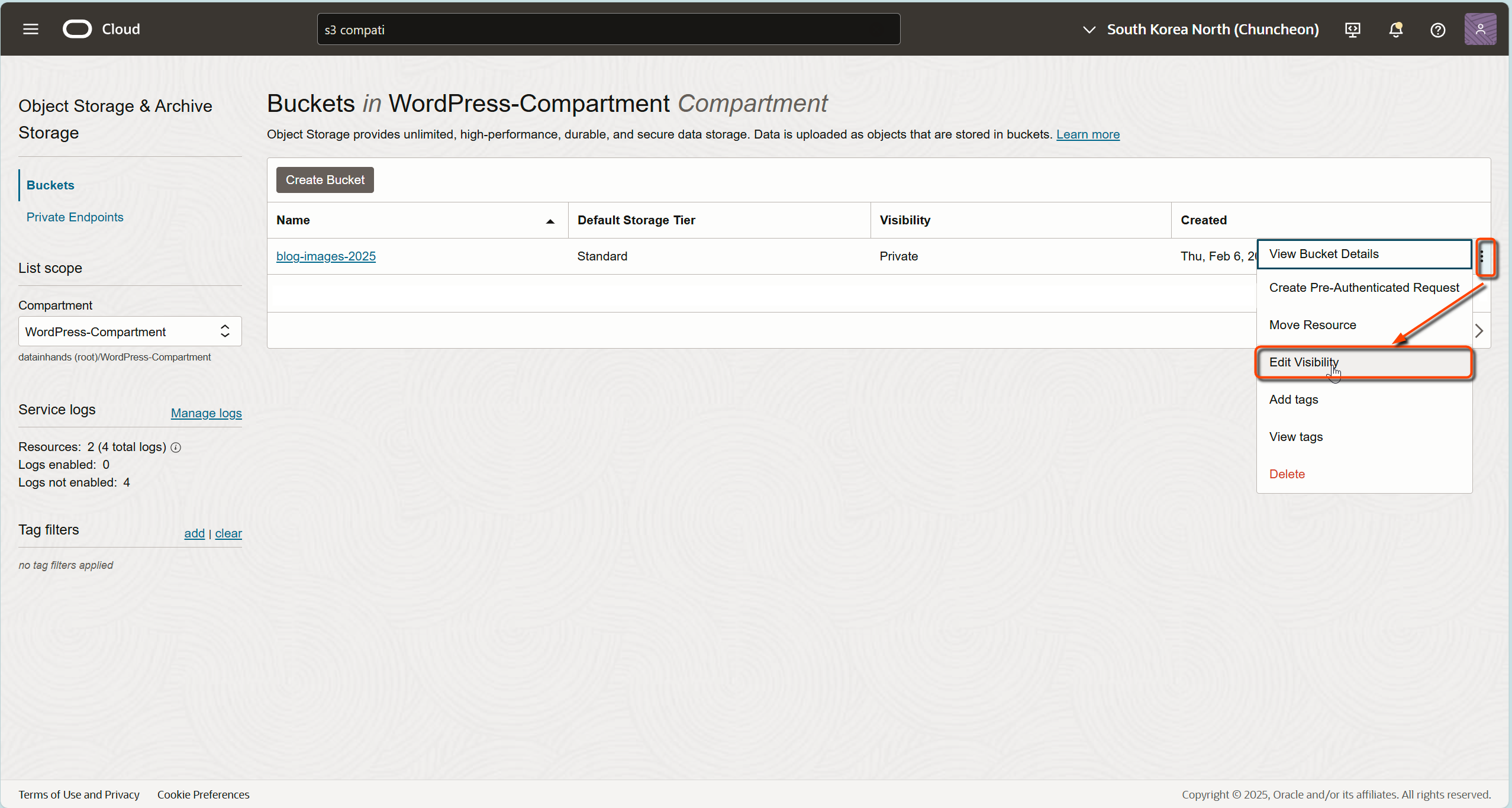Click the add tag filter link
The image size is (1512, 808).
(194, 533)
